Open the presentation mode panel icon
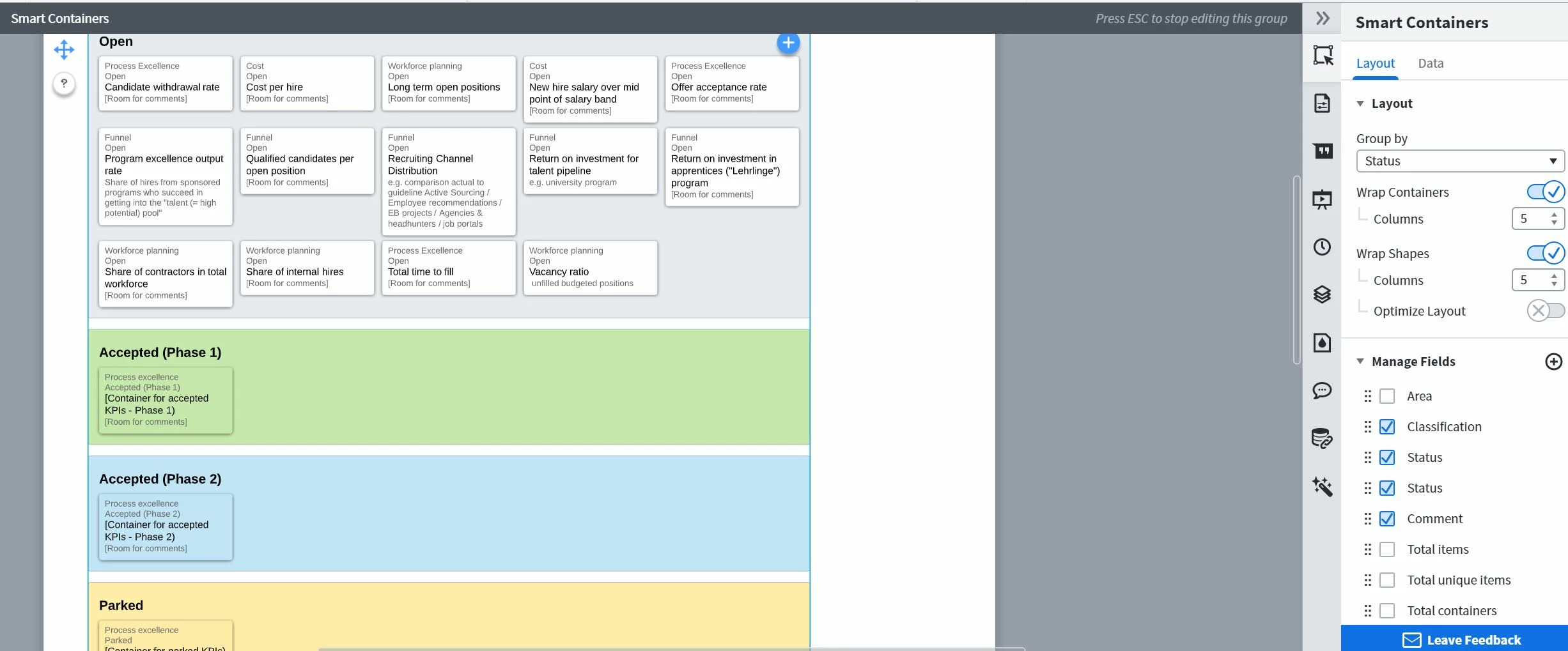 (1322, 199)
